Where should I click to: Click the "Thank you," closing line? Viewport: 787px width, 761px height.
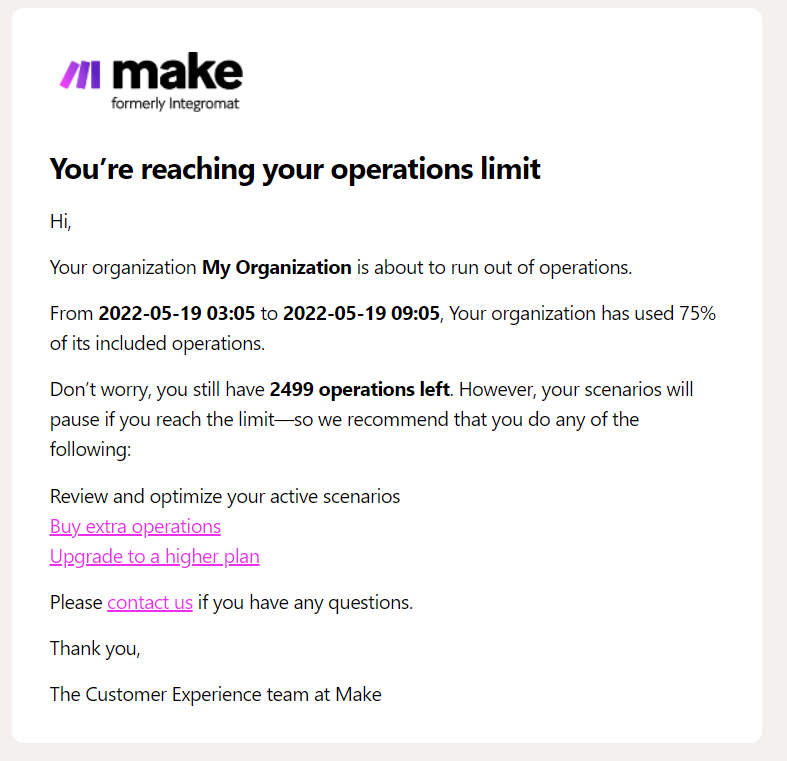(x=95, y=649)
